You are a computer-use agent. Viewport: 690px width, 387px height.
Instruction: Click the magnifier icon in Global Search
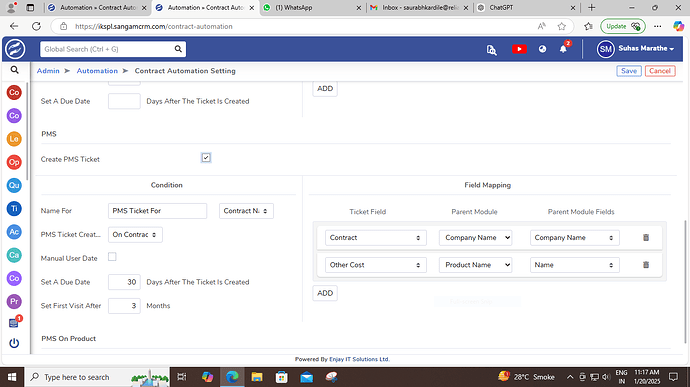tap(178, 49)
